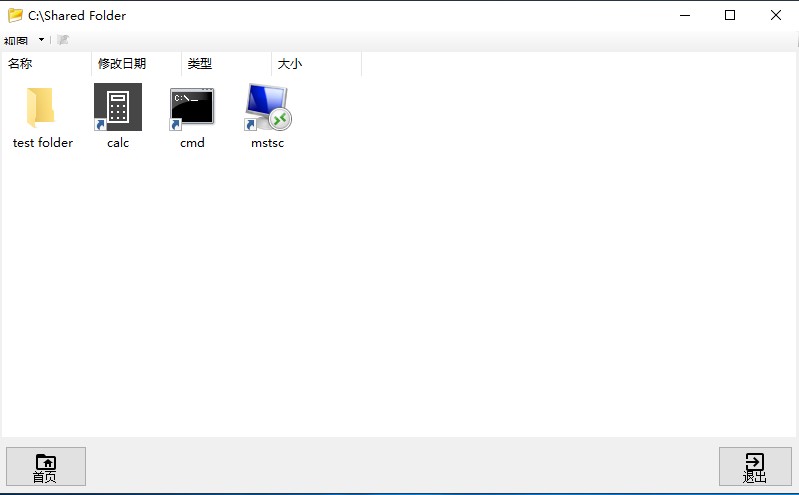
Task: Click the 'test folder' label text
Action: pyautogui.click(x=43, y=143)
